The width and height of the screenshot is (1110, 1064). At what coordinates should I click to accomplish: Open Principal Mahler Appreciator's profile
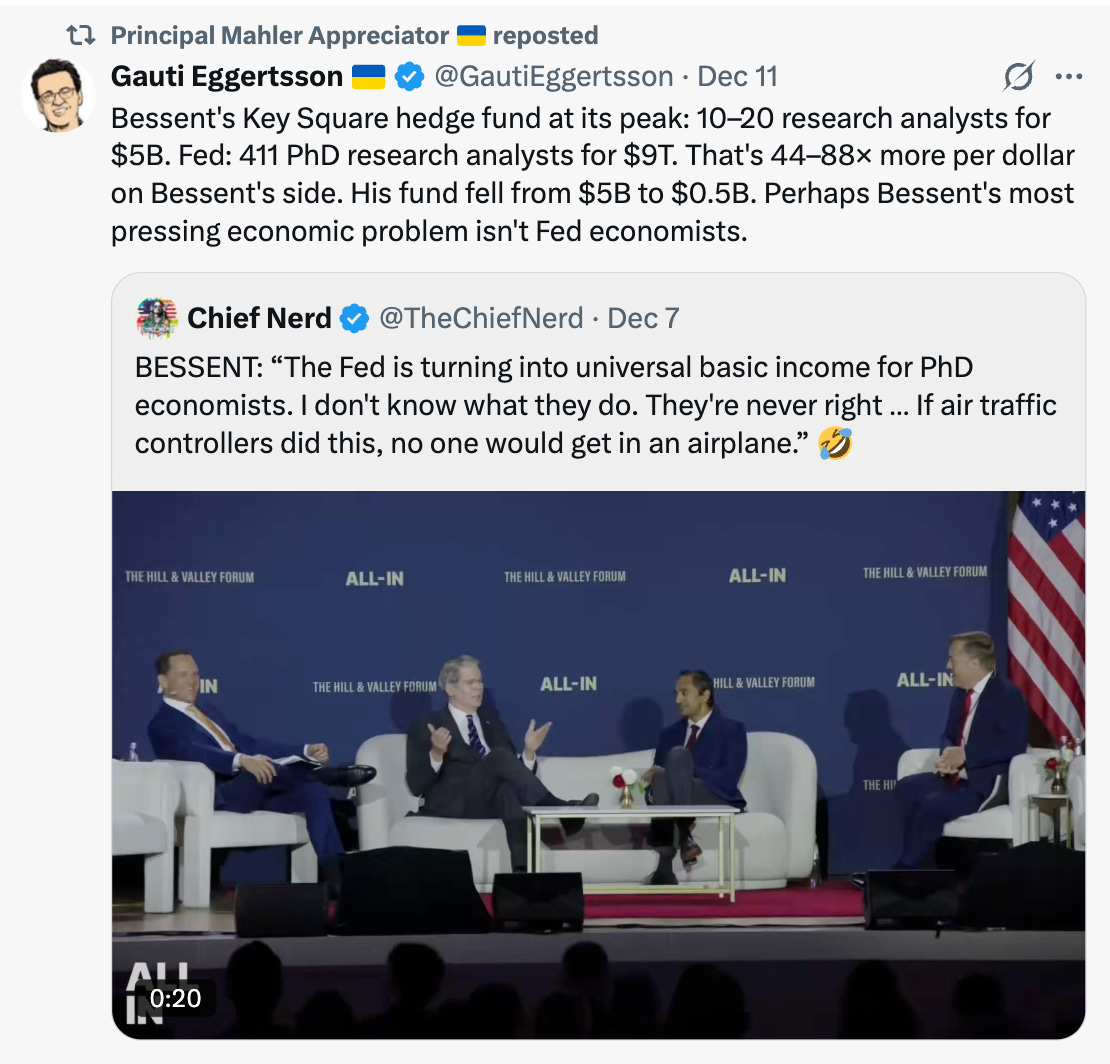[279, 36]
